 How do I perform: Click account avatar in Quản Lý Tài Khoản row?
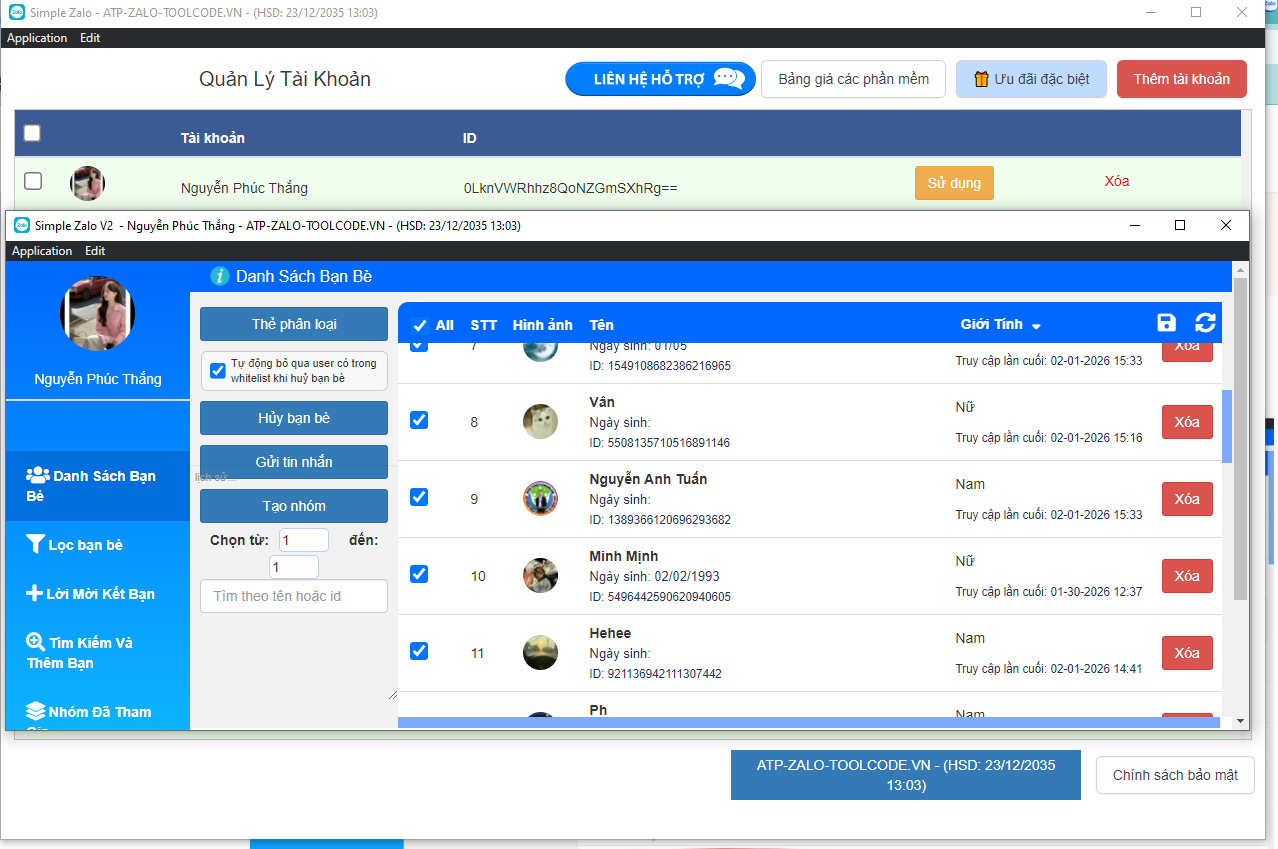(87, 183)
